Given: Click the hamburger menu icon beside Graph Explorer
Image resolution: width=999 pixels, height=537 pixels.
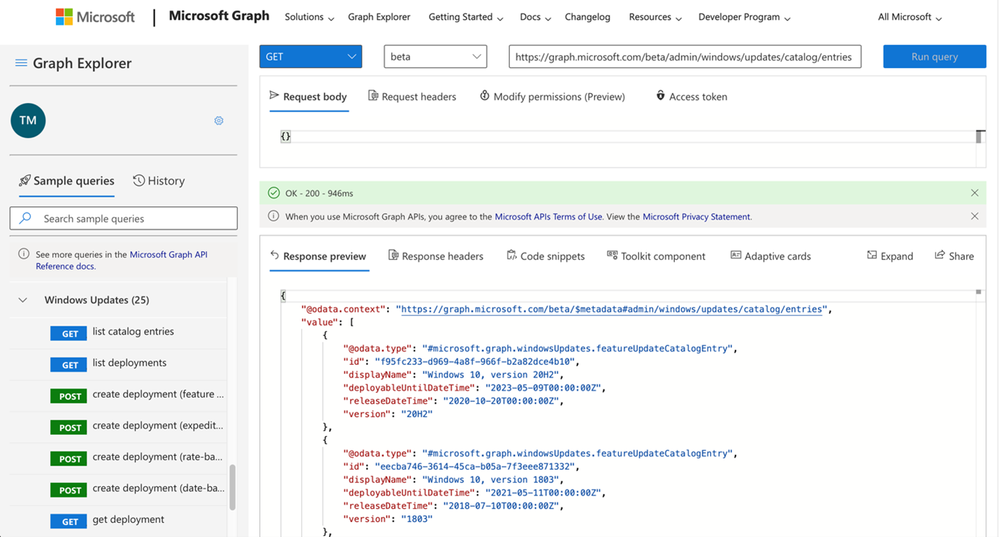Looking at the screenshot, I should [x=20, y=63].
